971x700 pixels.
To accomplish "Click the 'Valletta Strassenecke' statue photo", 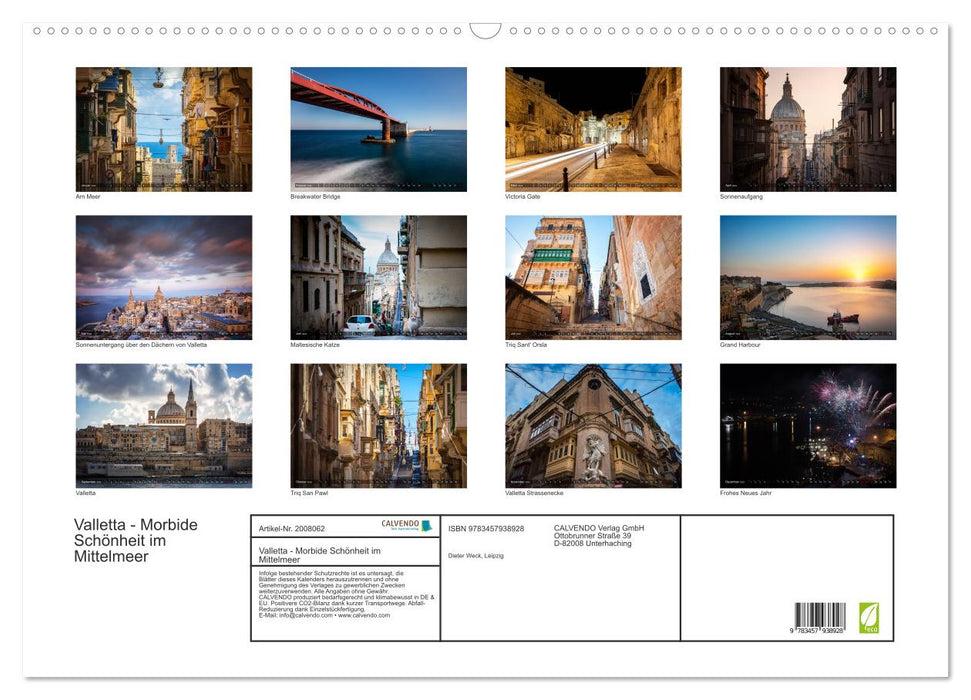I will click(x=592, y=426).
